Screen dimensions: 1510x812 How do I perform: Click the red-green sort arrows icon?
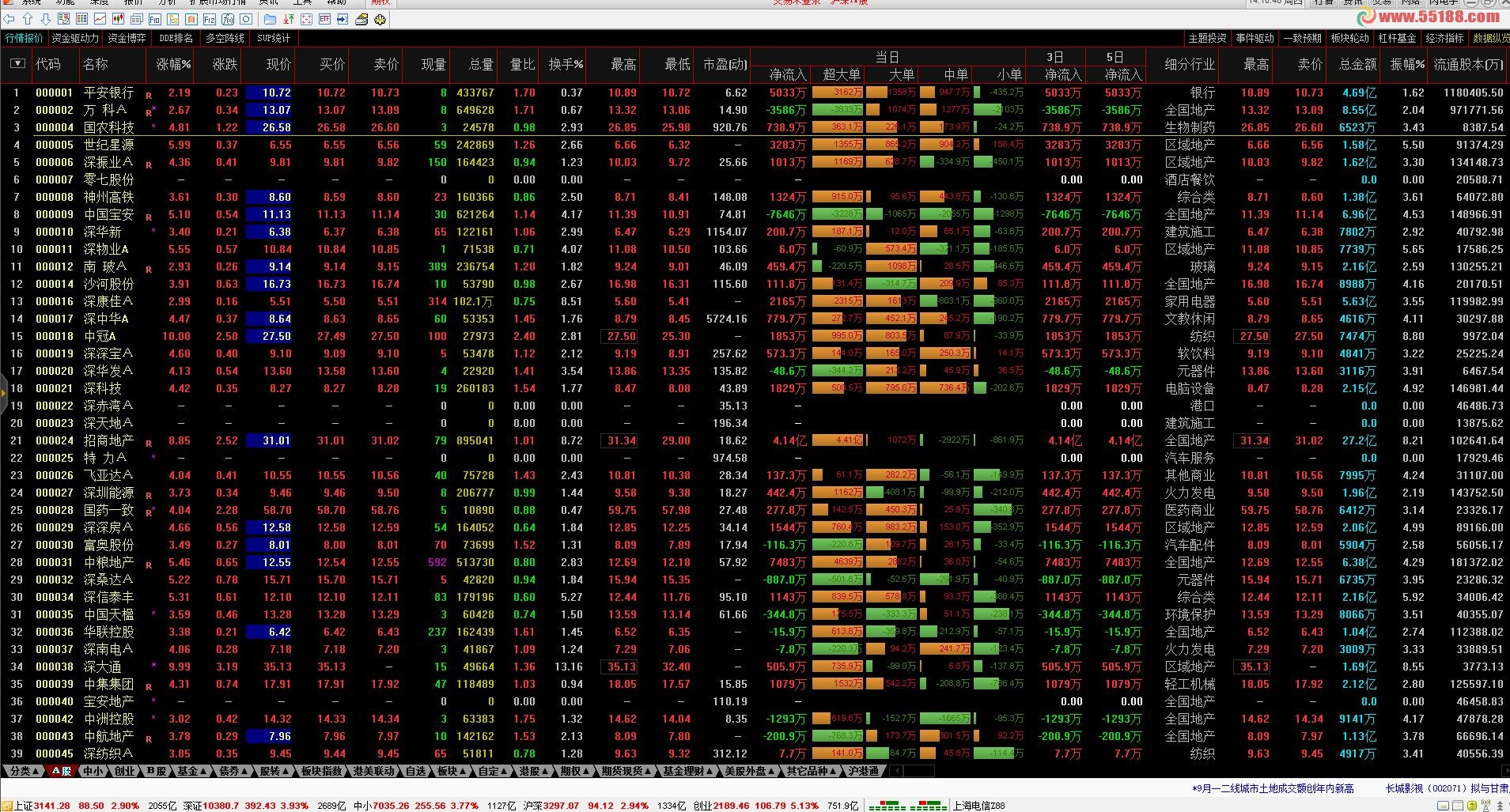point(289,19)
